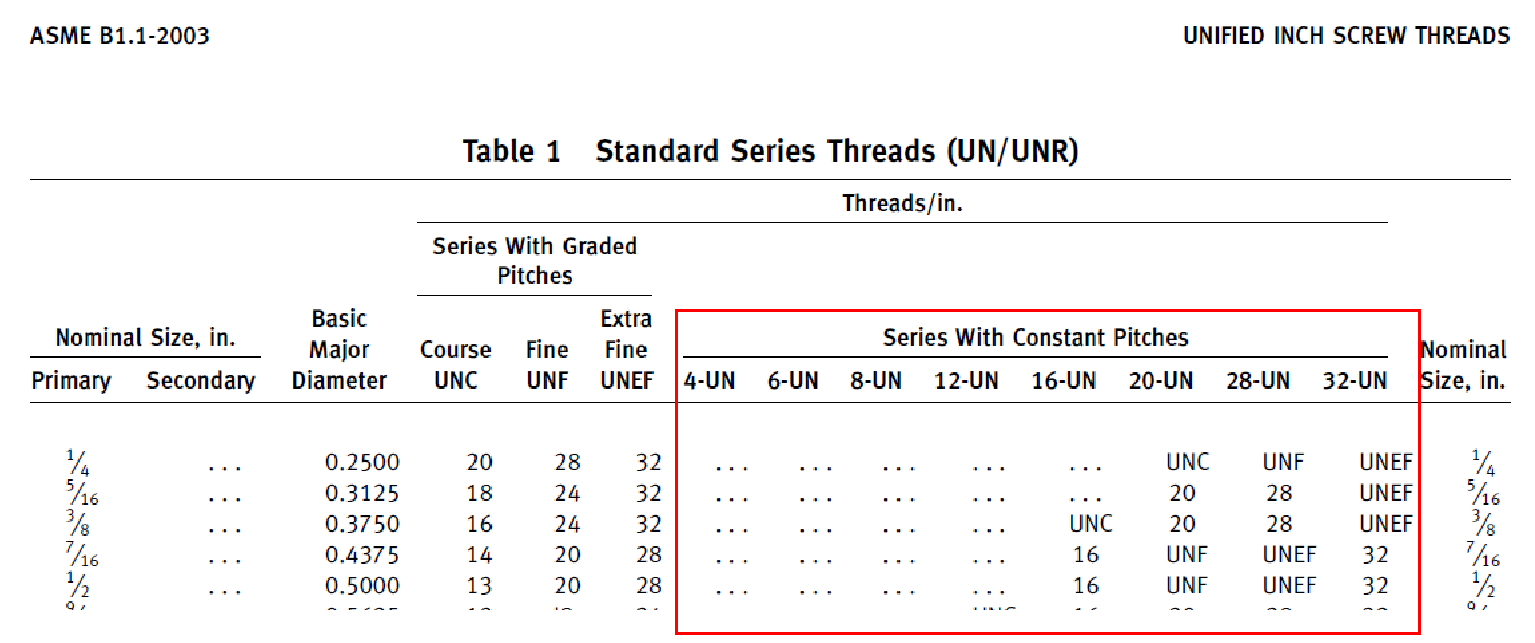Click the 0.2500 basic major diameter cell

point(362,463)
